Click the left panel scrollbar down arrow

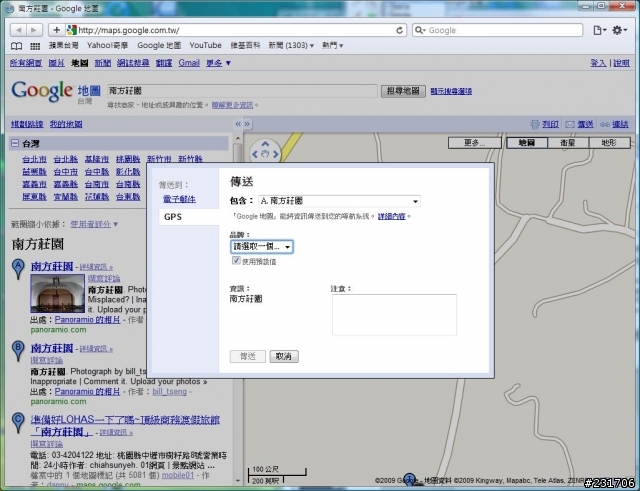point(238,482)
